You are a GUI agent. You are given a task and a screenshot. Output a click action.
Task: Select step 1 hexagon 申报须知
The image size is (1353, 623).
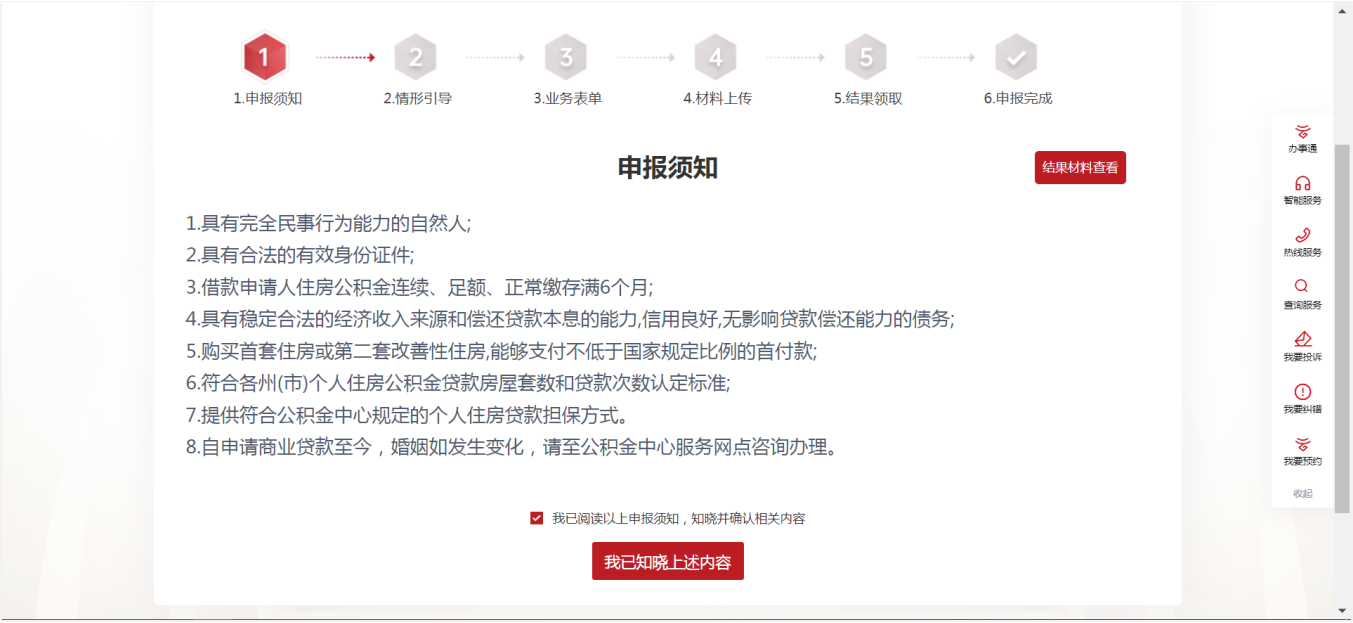point(265,57)
